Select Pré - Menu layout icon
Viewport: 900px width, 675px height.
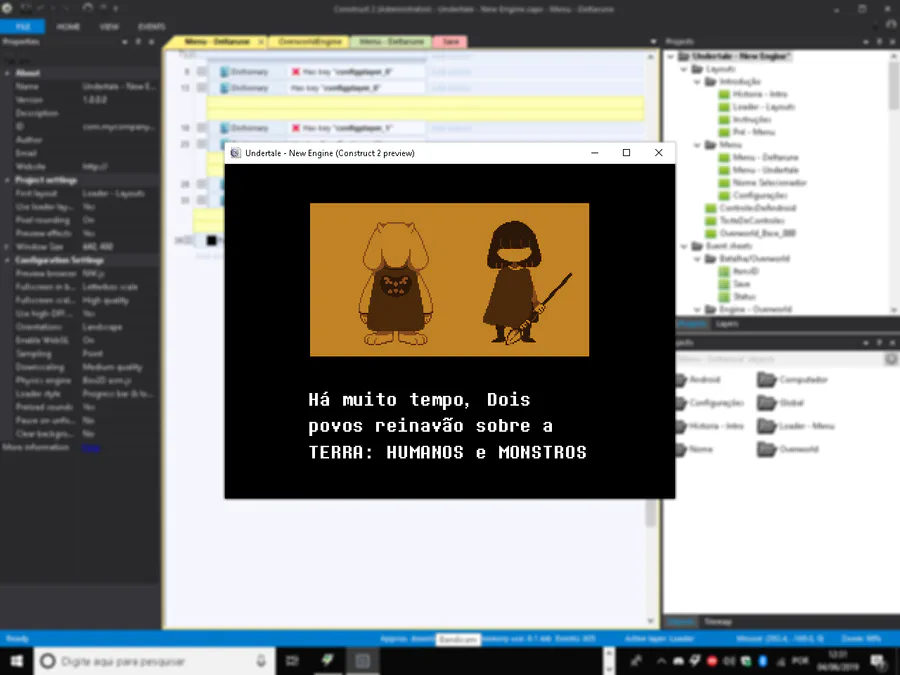point(724,132)
